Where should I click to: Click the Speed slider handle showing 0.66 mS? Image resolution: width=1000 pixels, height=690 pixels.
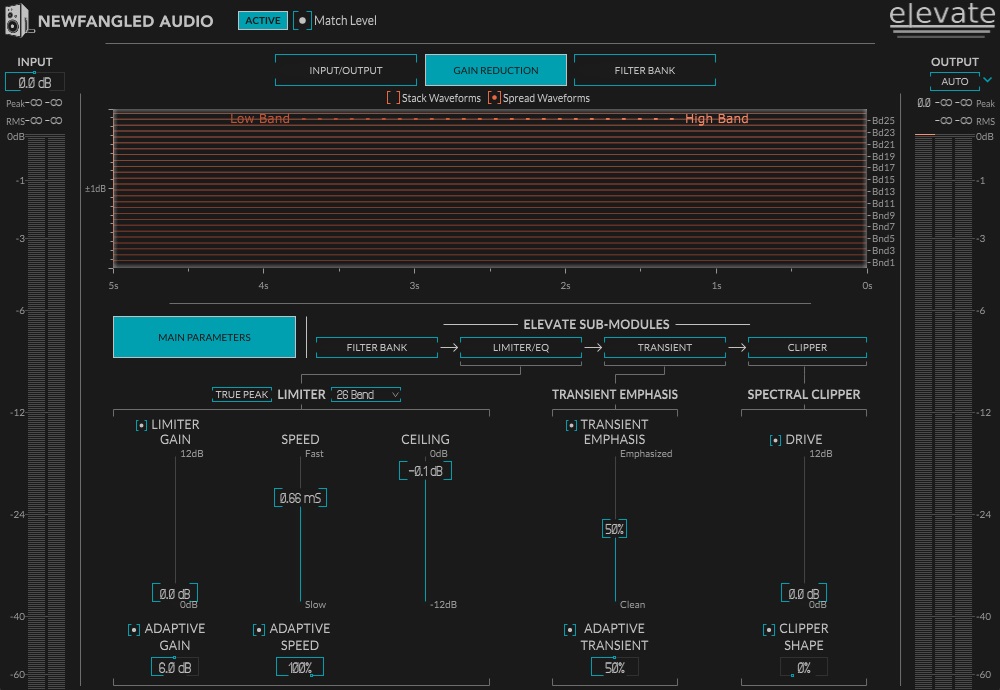click(x=300, y=497)
